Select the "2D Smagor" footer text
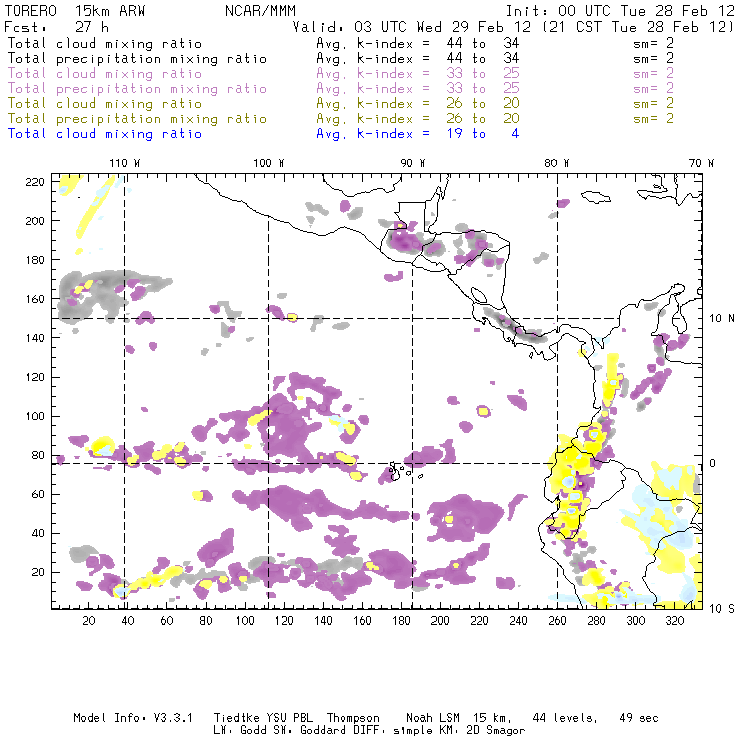 pos(496,731)
